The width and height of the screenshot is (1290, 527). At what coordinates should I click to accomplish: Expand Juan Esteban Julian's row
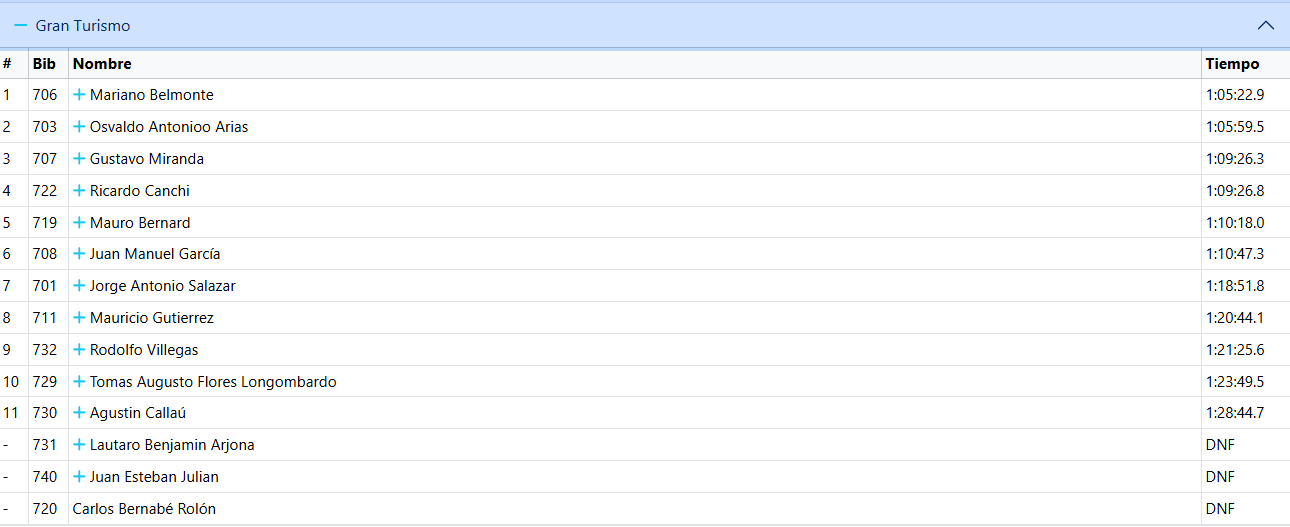tap(79, 477)
